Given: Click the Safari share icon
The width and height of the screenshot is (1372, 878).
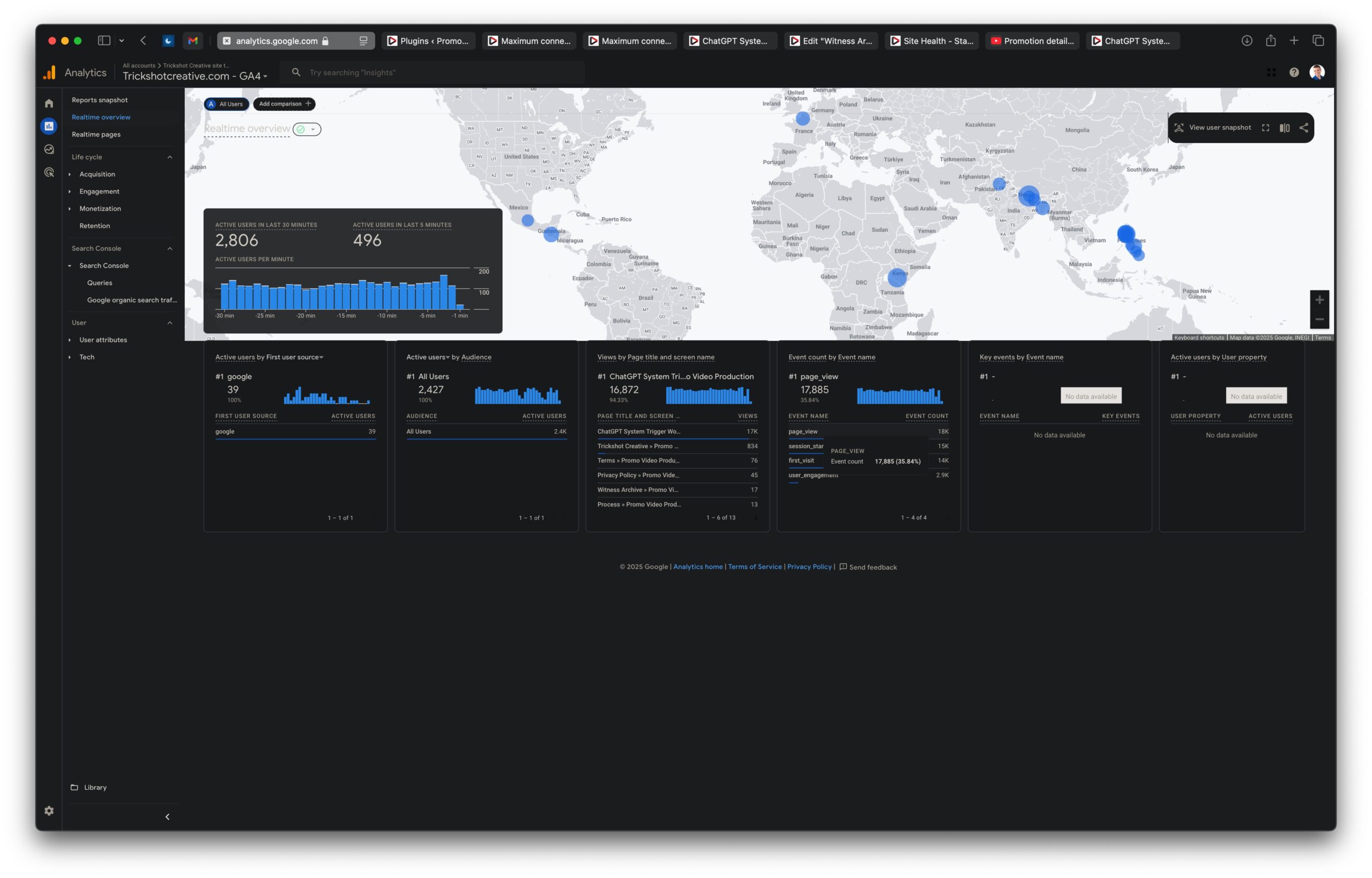Looking at the screenshot, I should coord(1271,41).
